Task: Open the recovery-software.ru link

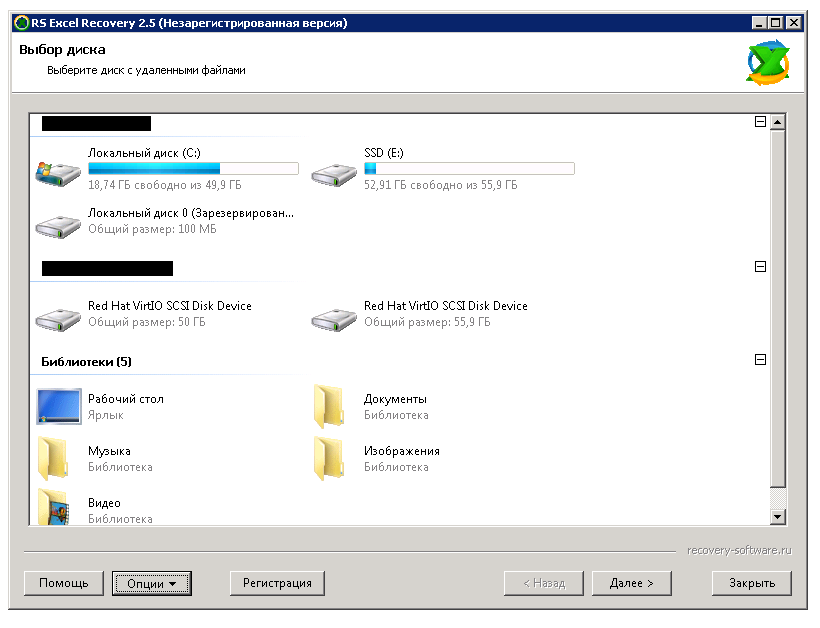Action: 739,551
